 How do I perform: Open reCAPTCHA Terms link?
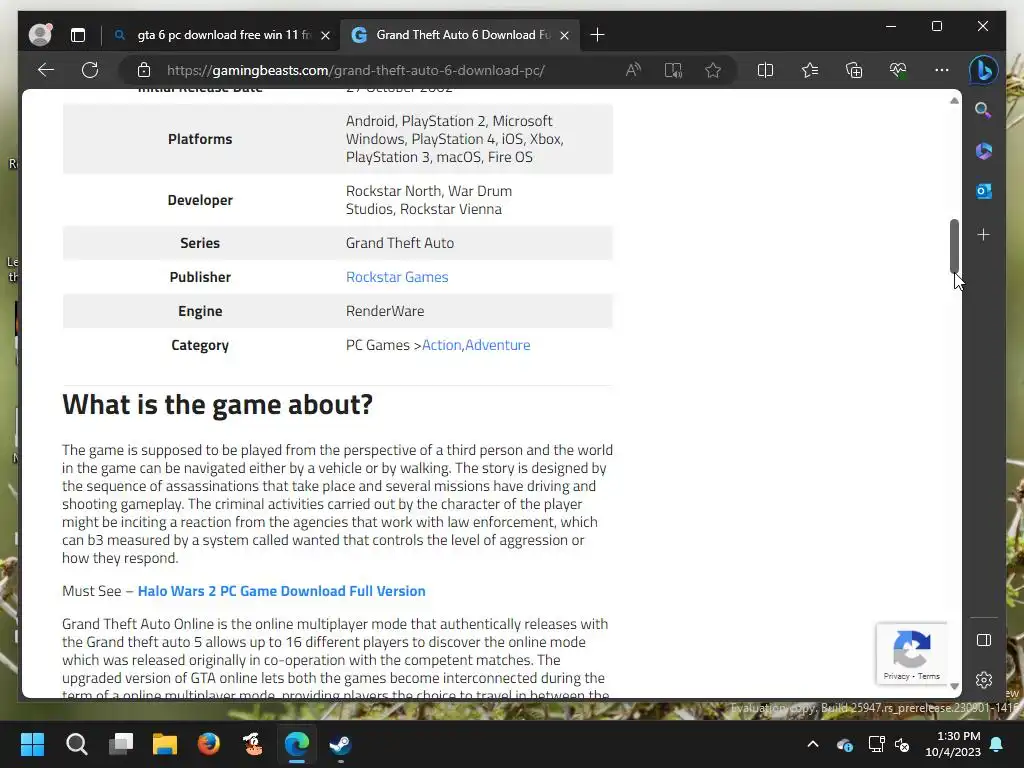(x=929, y=677)
